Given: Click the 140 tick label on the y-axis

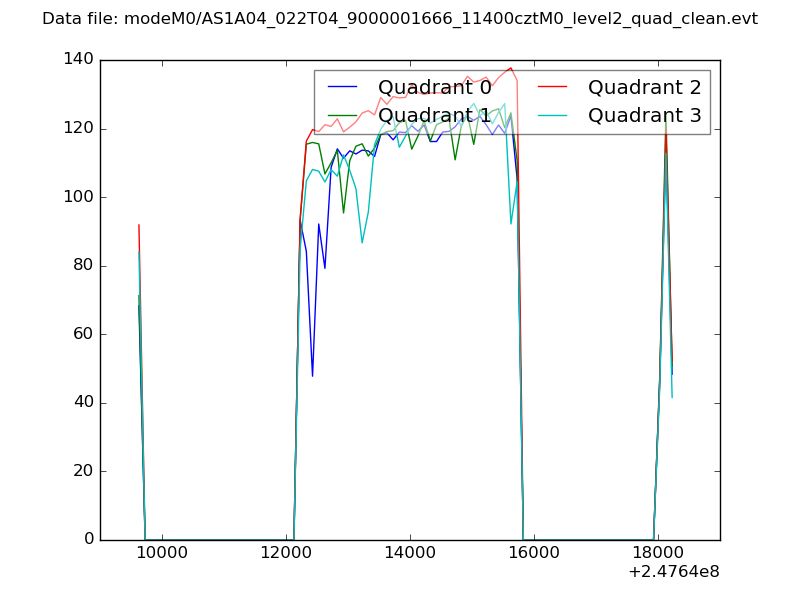Looking at the screenshot, I should pyautogui.click(x=77, y=60).
